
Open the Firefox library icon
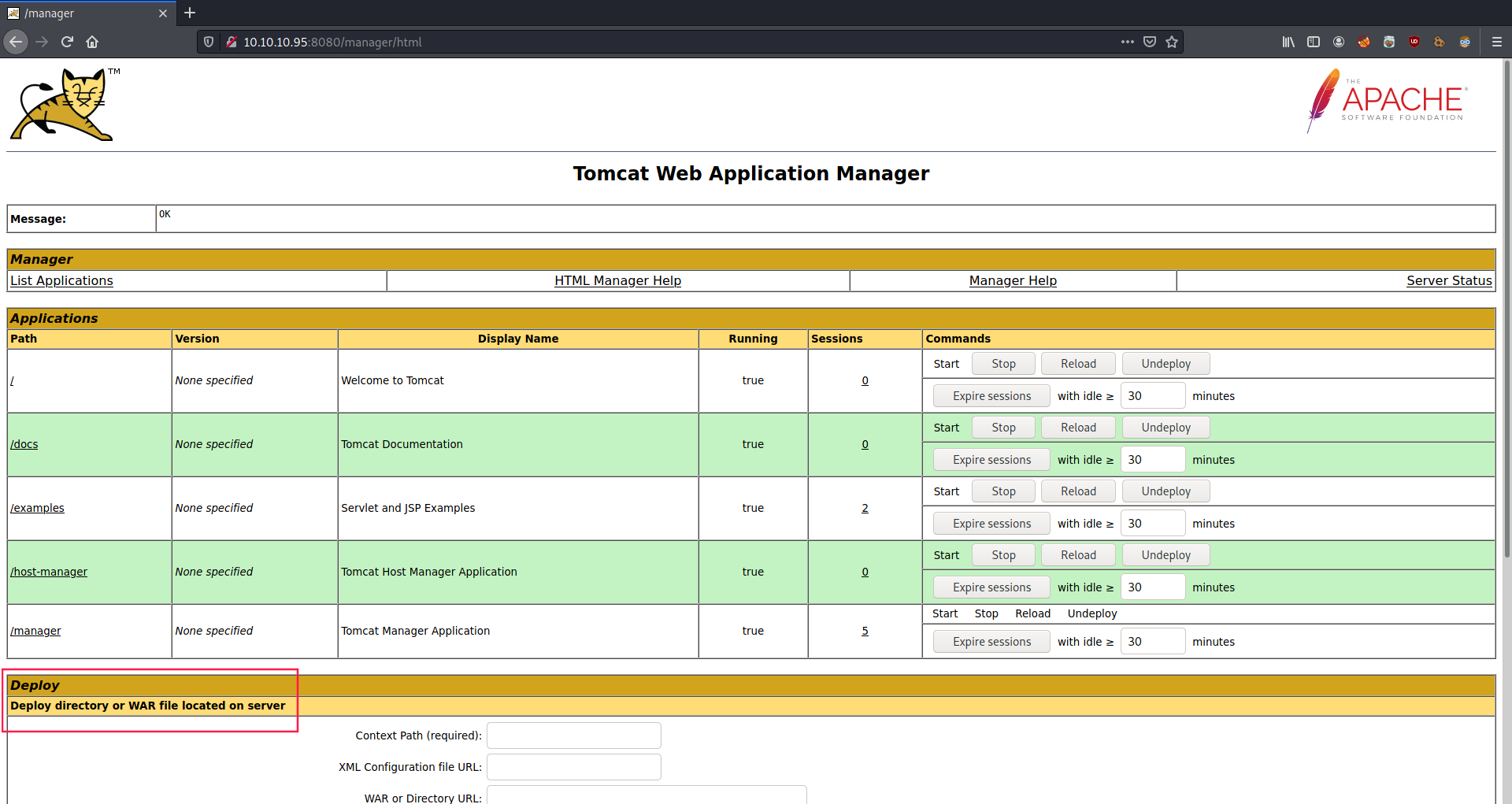click(1288, 42)
